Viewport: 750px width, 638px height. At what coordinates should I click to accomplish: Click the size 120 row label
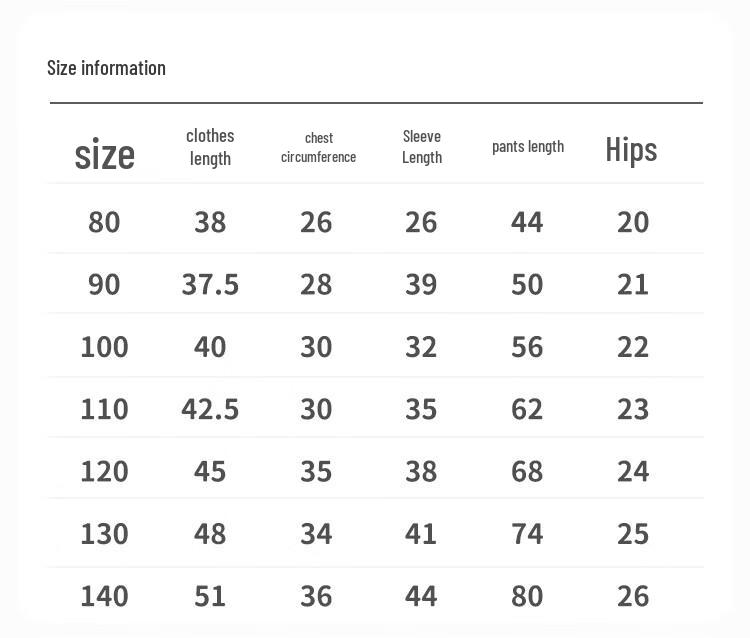point(104,472)
